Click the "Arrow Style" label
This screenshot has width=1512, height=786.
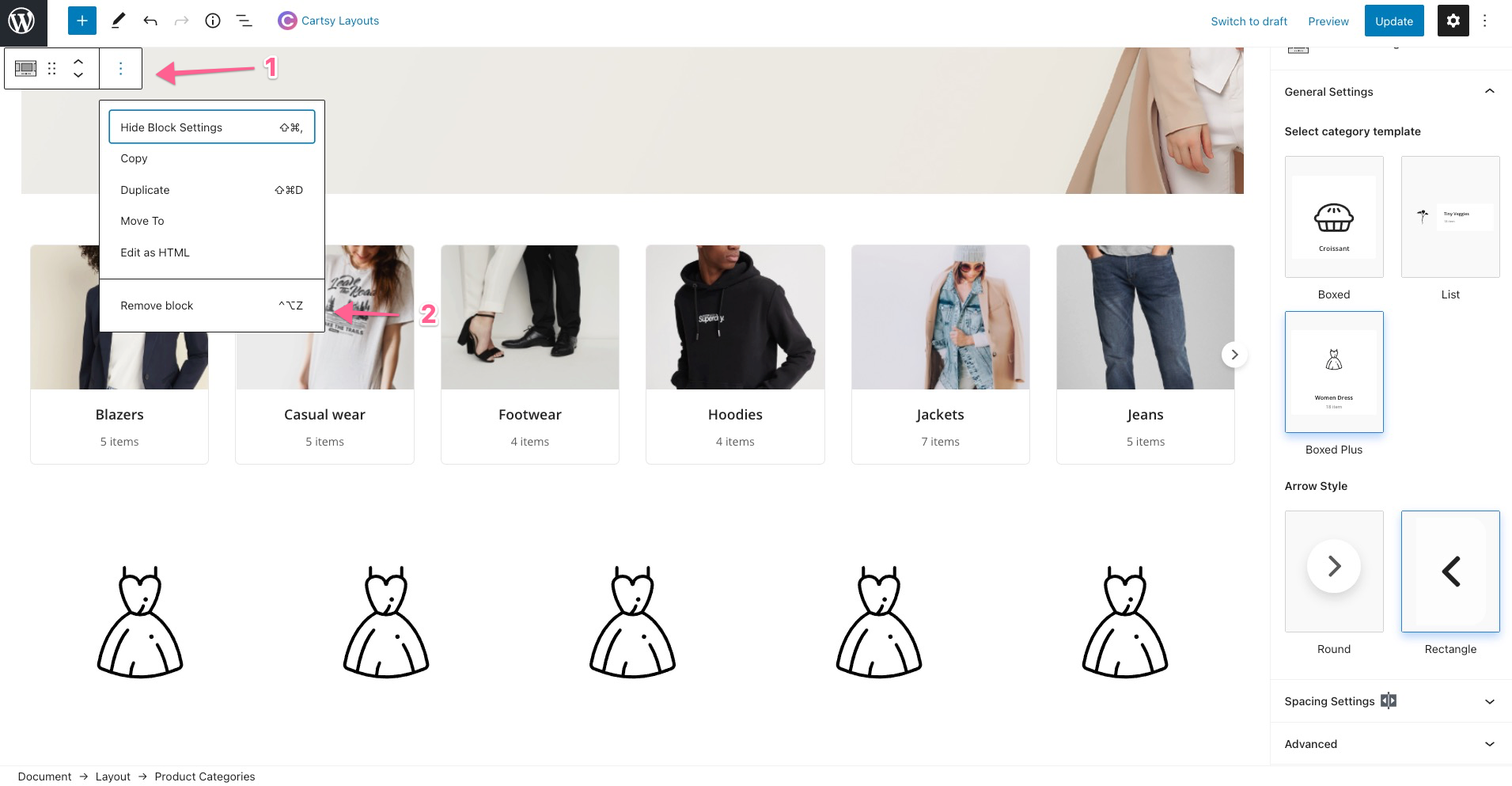[1316, 486]
